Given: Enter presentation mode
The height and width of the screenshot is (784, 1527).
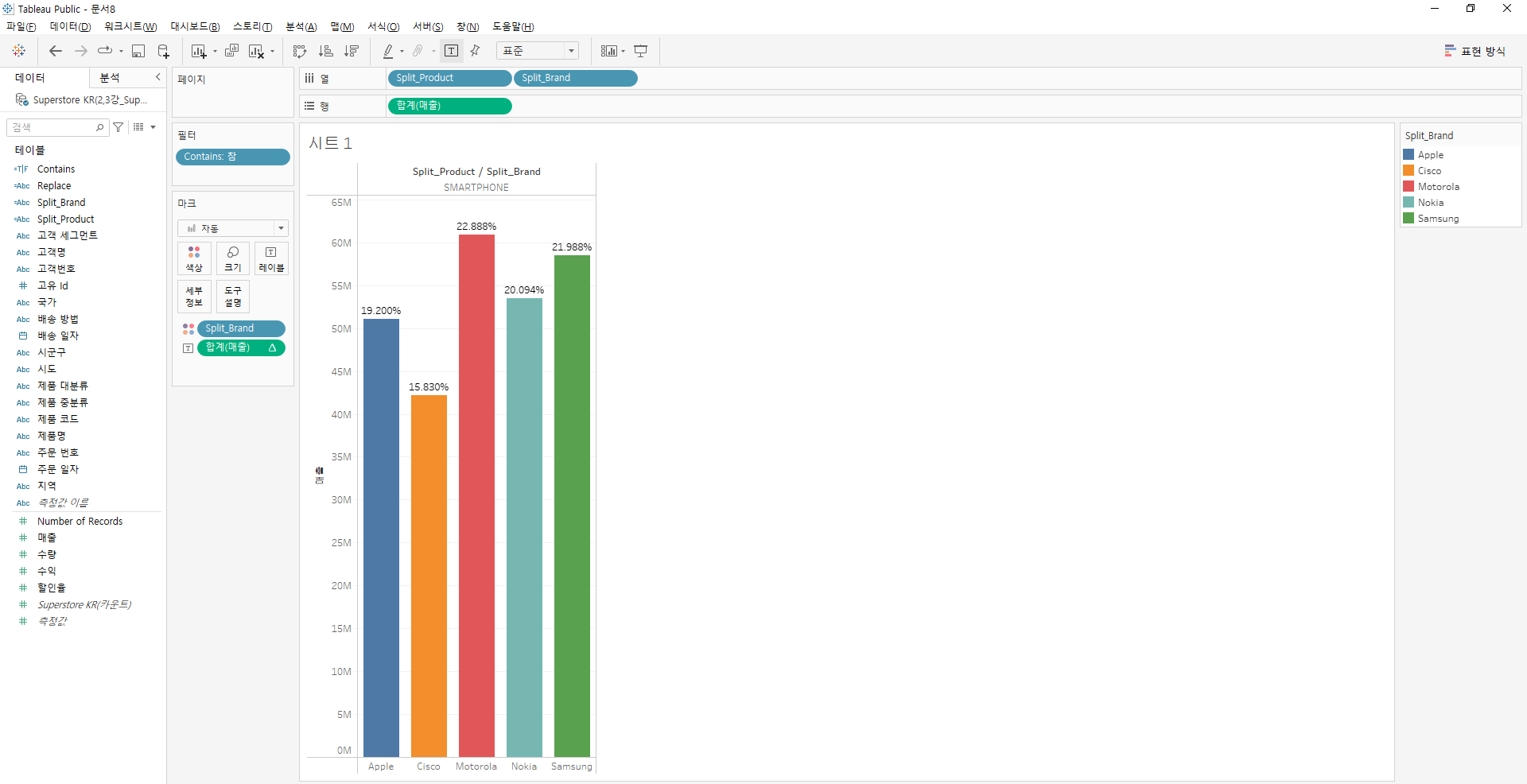Looking at the screenshot, I should click(641, 51).
